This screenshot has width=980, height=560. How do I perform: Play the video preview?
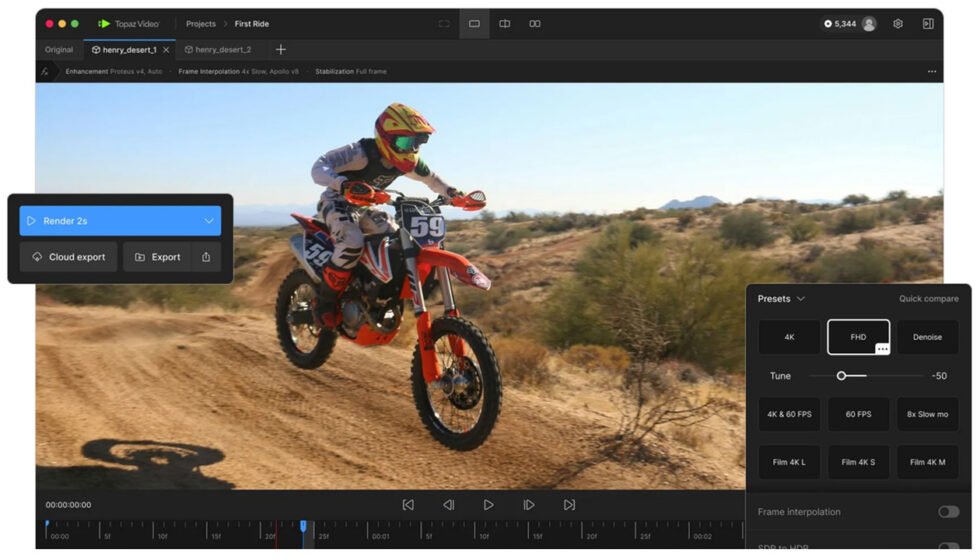[x=489, y=504]
